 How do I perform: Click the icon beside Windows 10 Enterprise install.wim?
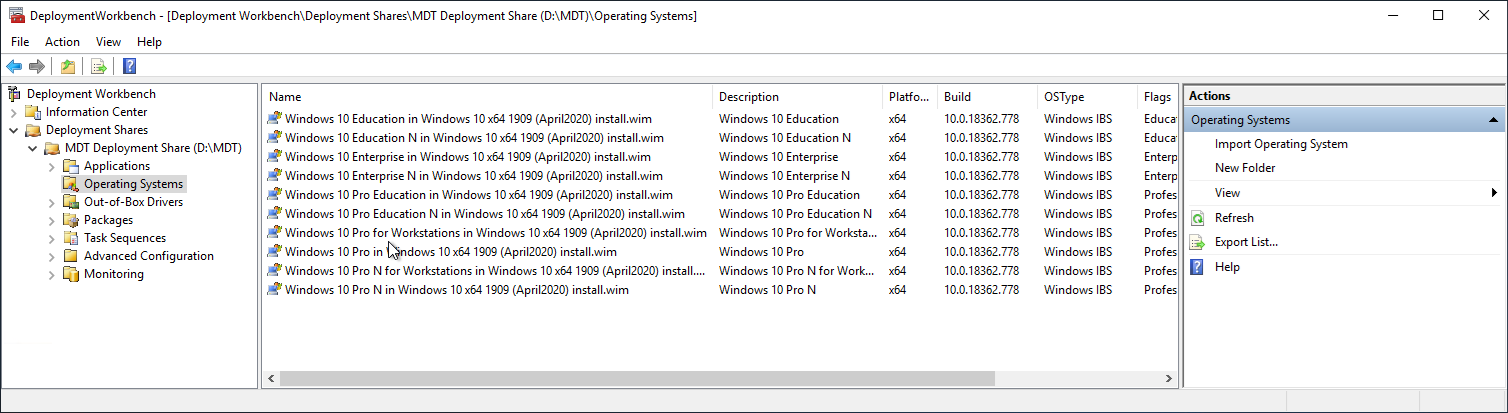274,157
